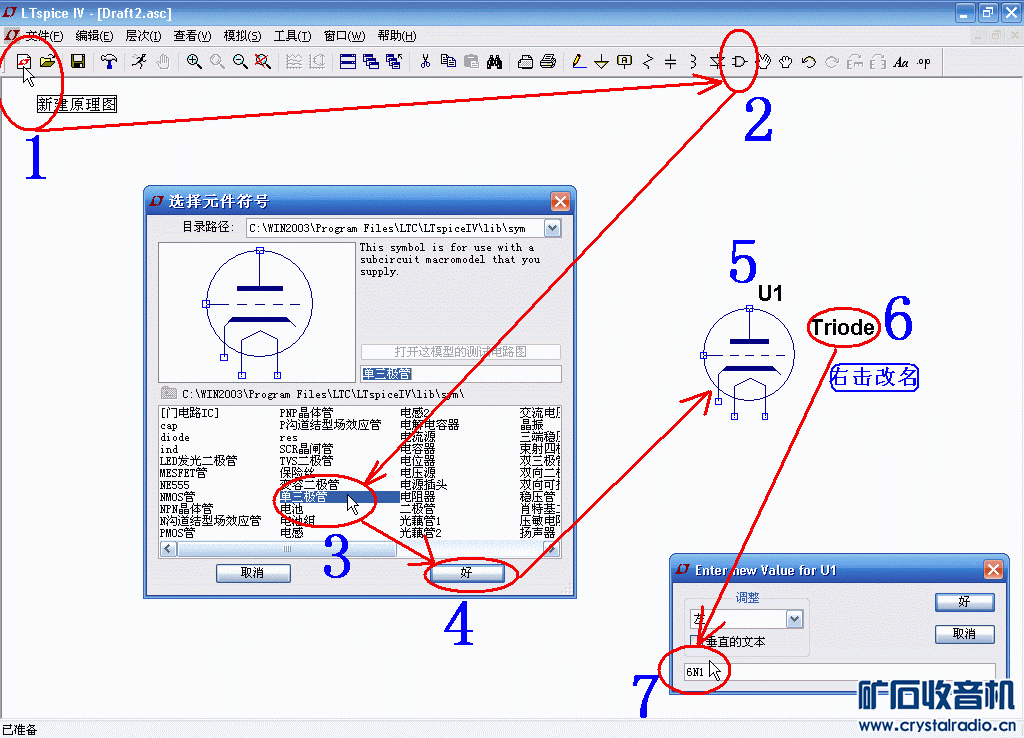Image resolution: width=1024 pixels, height=738 pixels.
Task: Save the schematic with the floppy icon
Action: point(78,61)
